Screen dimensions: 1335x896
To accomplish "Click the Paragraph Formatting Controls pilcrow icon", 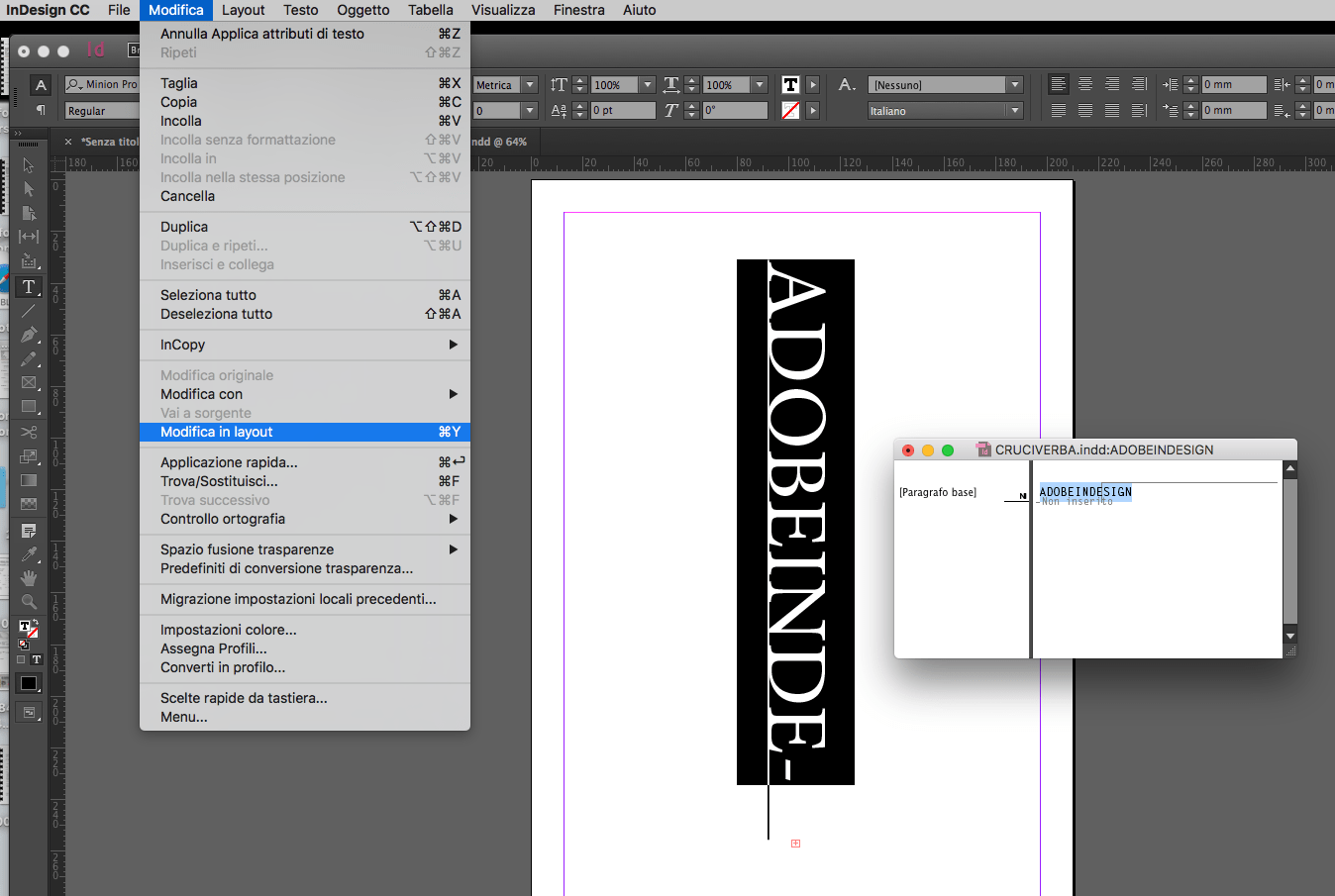I will tap(41, 110).
